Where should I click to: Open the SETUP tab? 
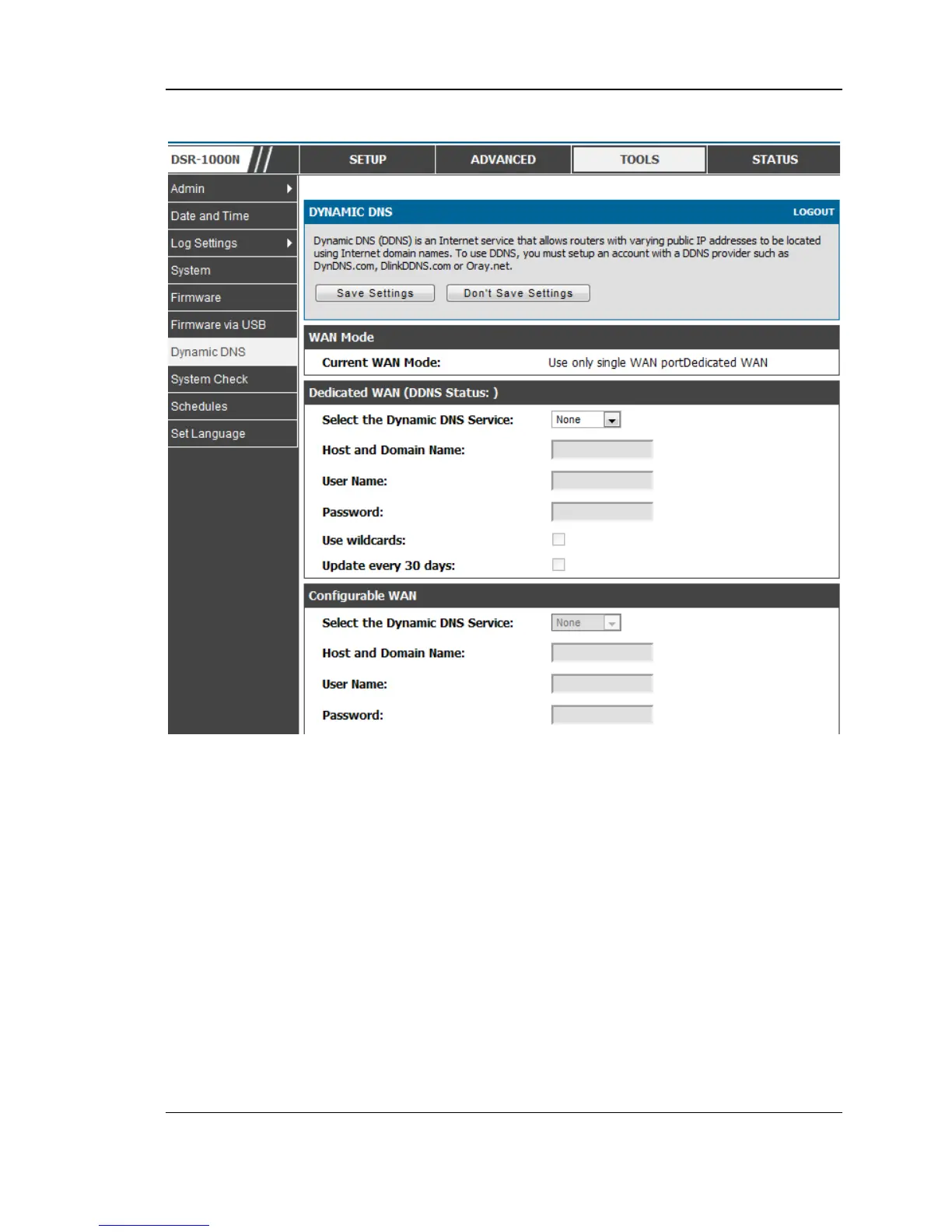[367, 159]
